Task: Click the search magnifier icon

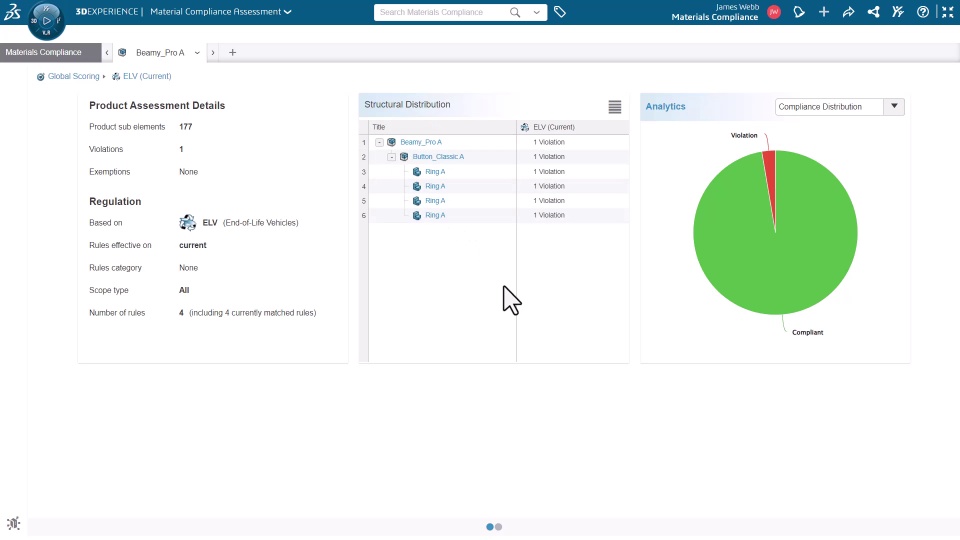Action: (x=515, y=12)
